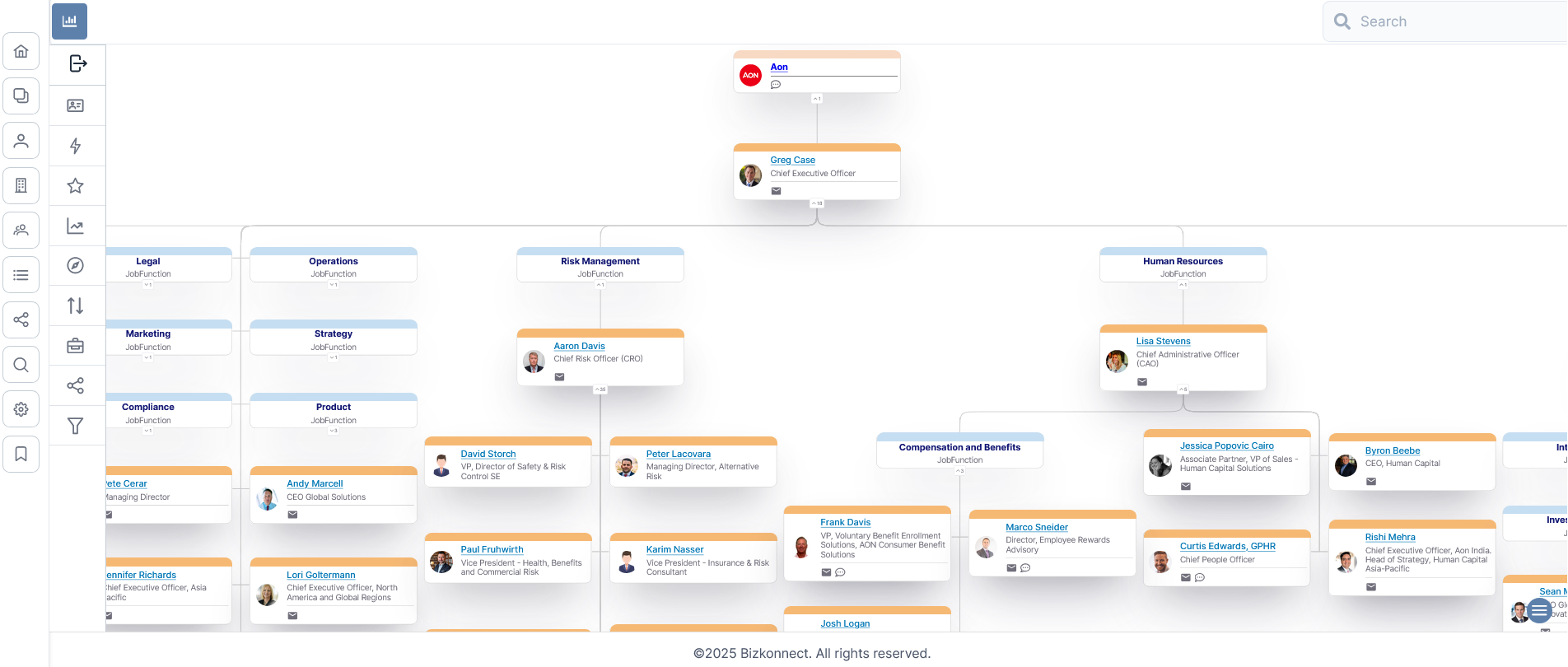Open Curtis Edwards, GPHR profile link

tap(1228, 546)
